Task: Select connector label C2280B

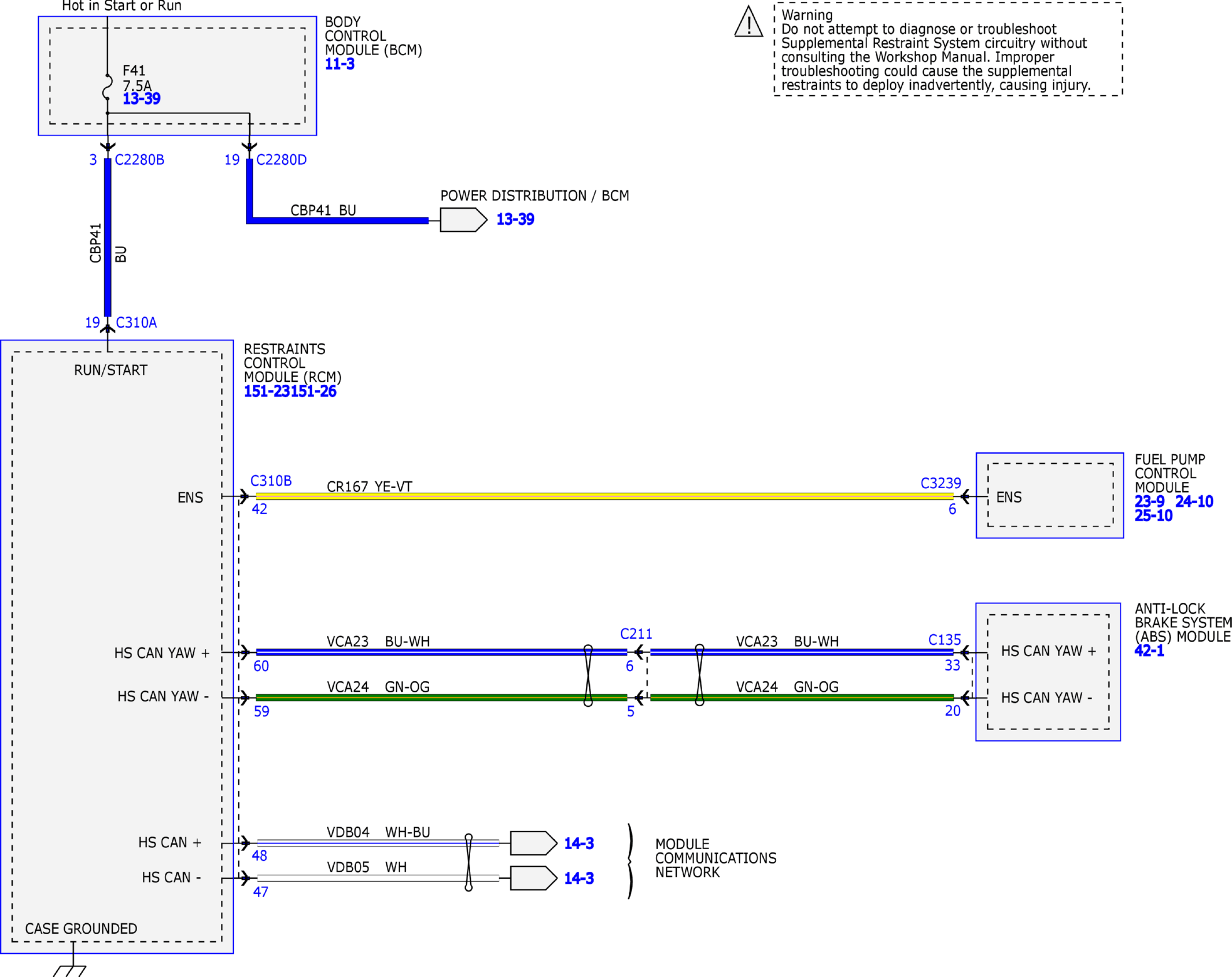Action: click(139, 160)
